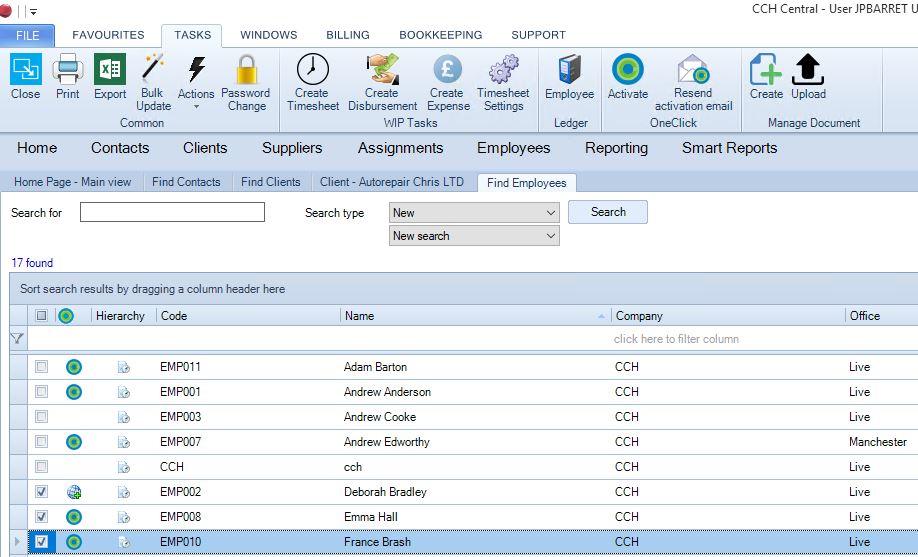Click the Company column filter field
918x557 pixels.
728,339
